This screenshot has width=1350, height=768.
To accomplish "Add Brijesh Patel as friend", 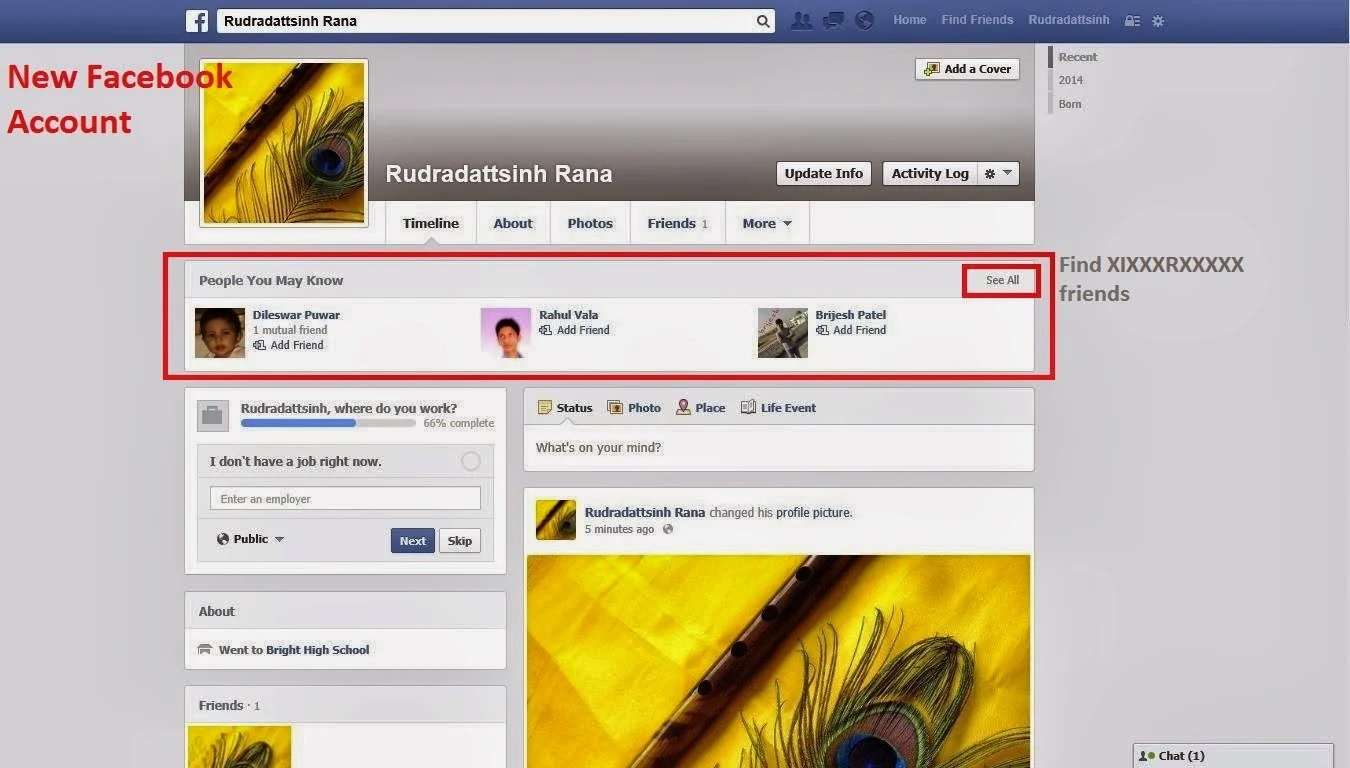I will 850,330.
